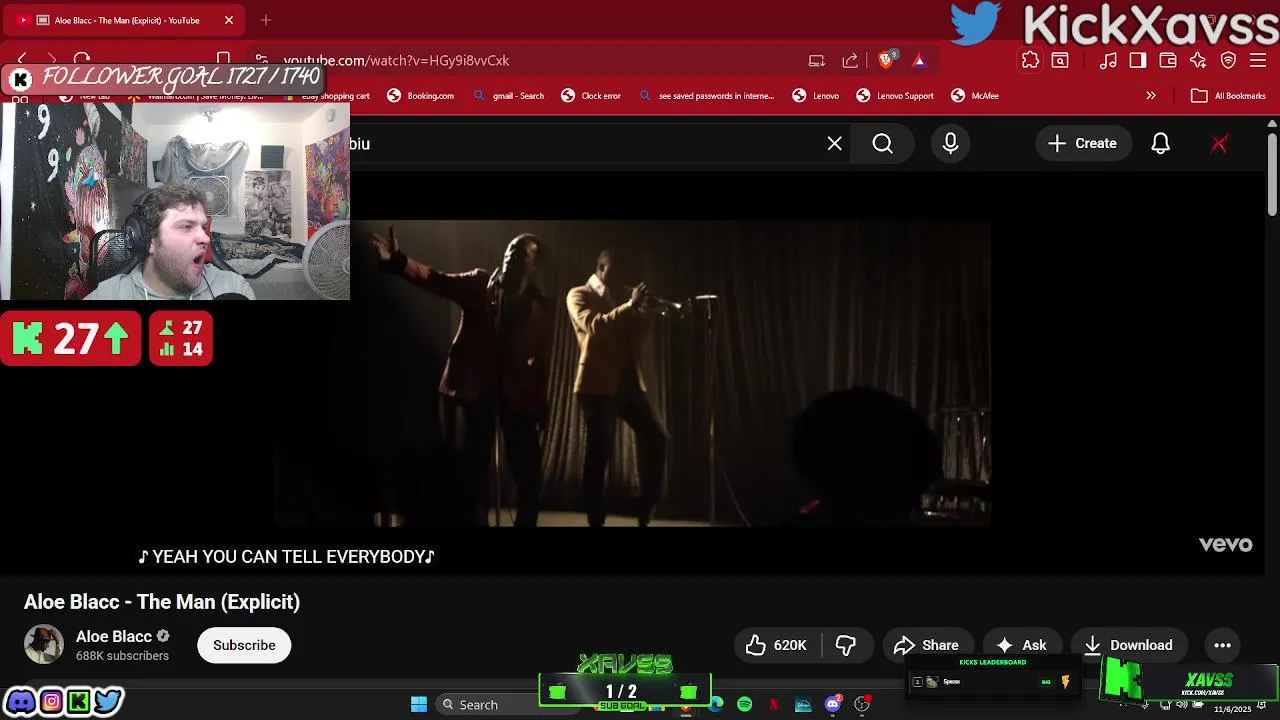Viewport: 1280px width, 720px height.
Task: Open Brave Wallet icon
Action: pyautogui.click(x=1168, y=60)
